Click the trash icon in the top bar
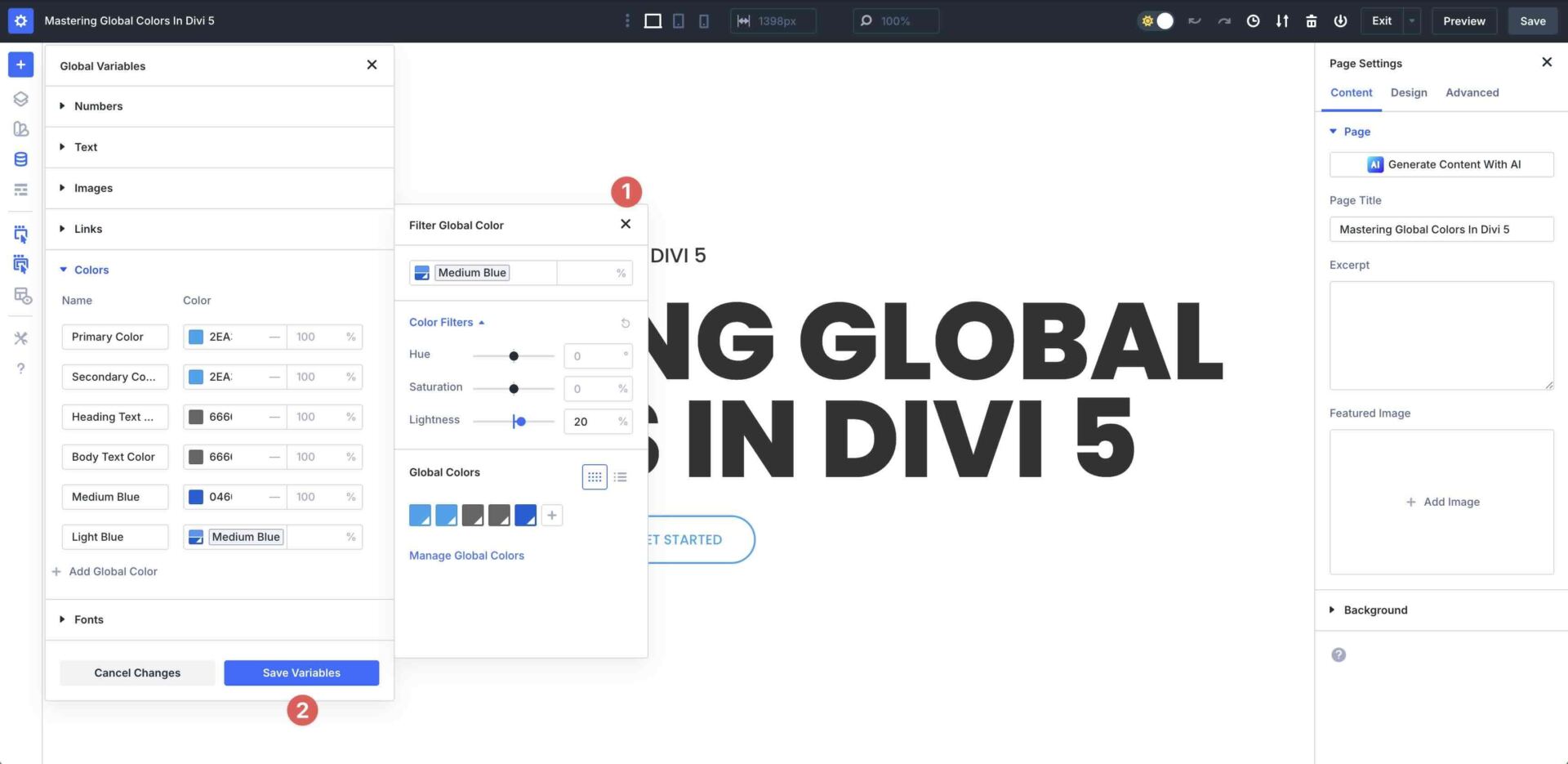 (x=1312, y=20)
